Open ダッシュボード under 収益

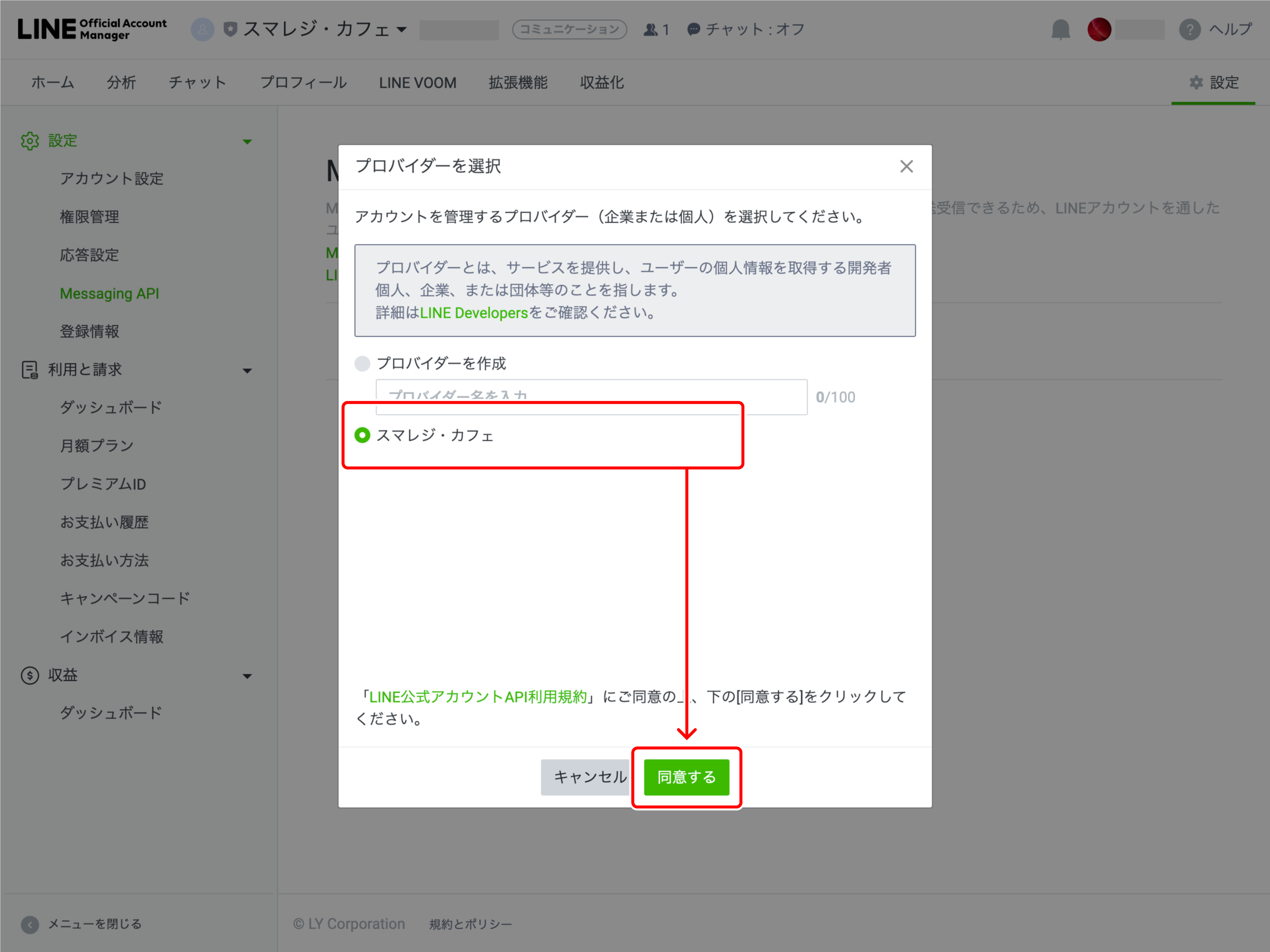pyautogui.click(x=112, y=713)
